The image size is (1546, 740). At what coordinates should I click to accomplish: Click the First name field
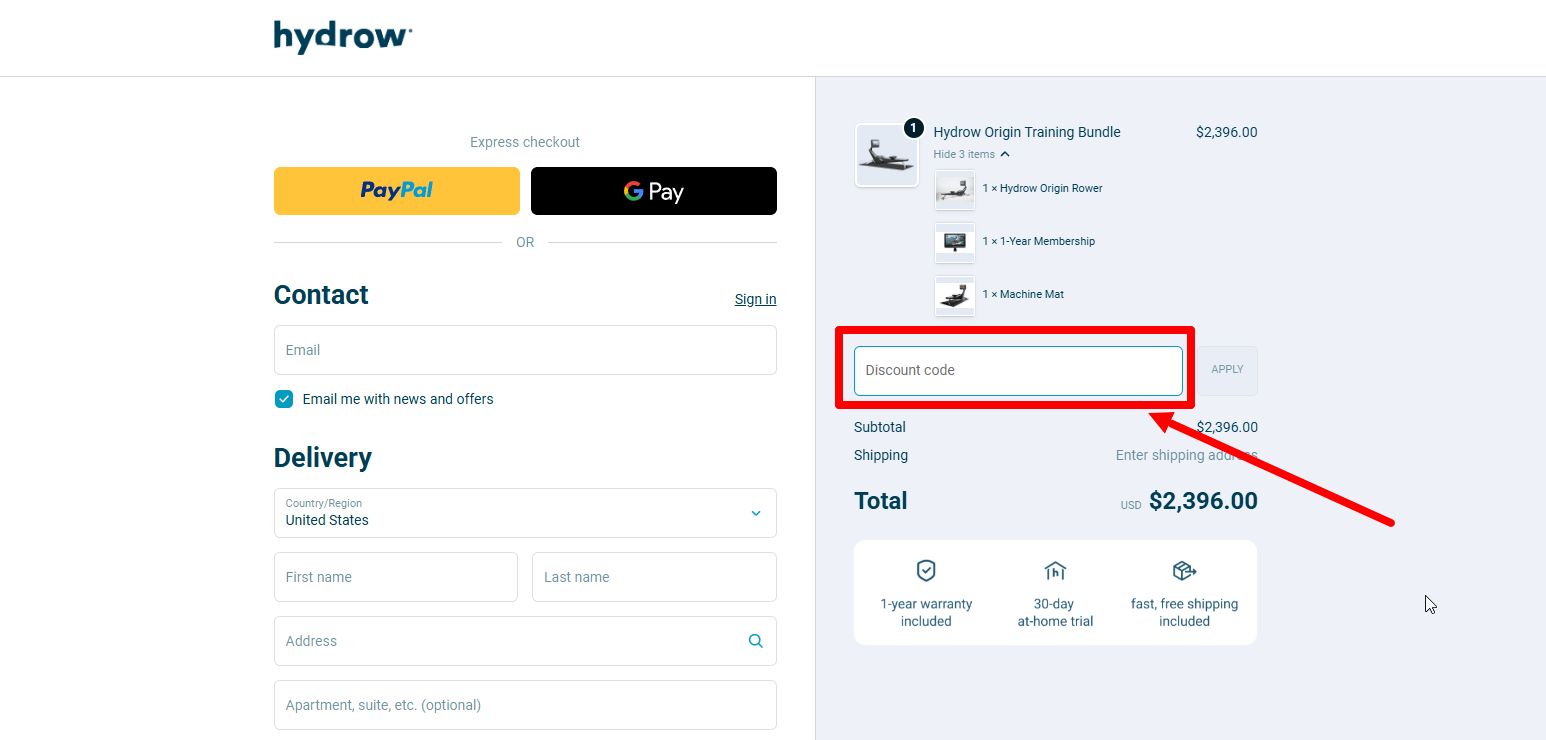point(396,577)
